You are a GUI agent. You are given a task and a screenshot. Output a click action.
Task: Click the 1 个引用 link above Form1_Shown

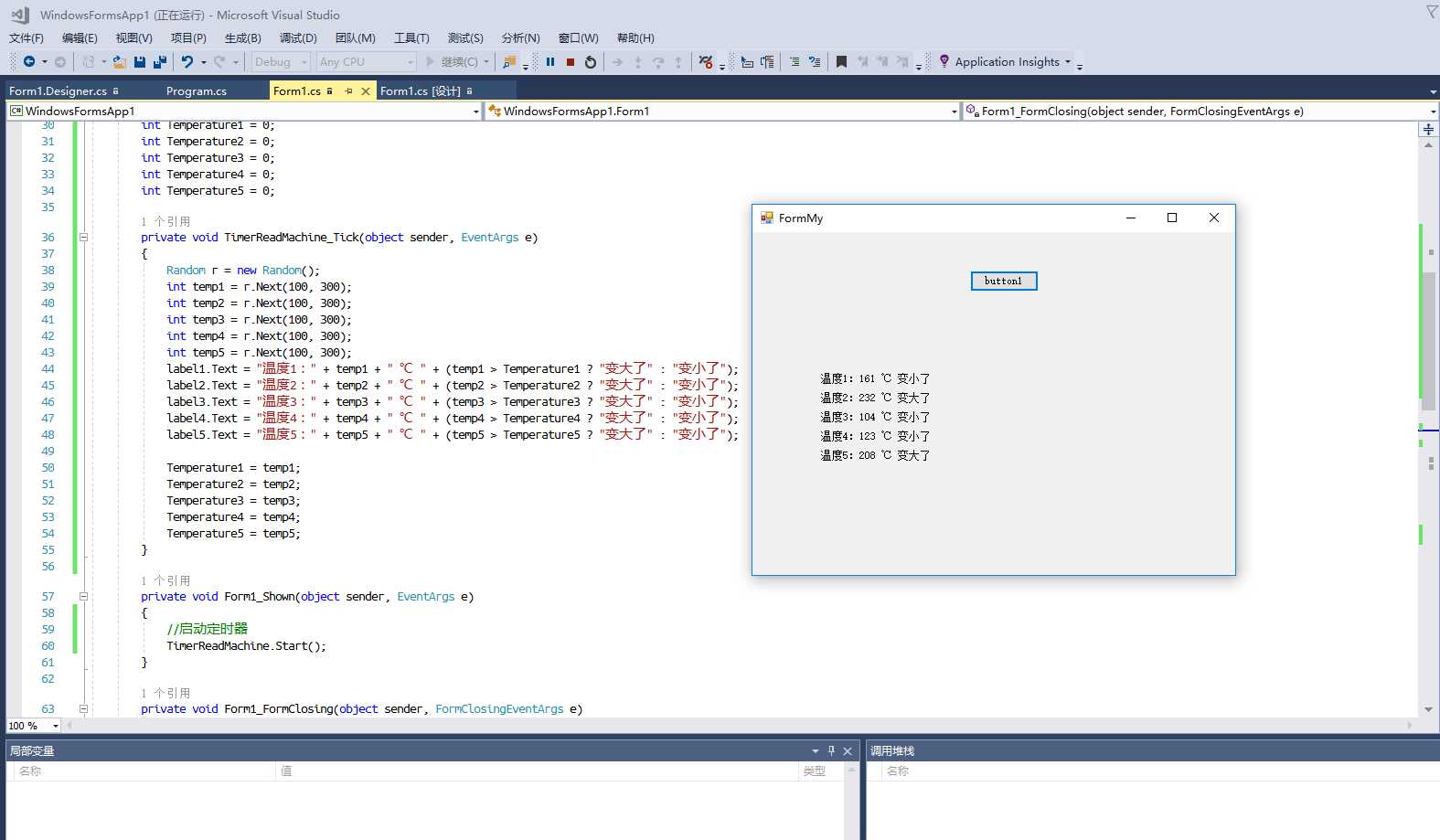click(165, 580)
